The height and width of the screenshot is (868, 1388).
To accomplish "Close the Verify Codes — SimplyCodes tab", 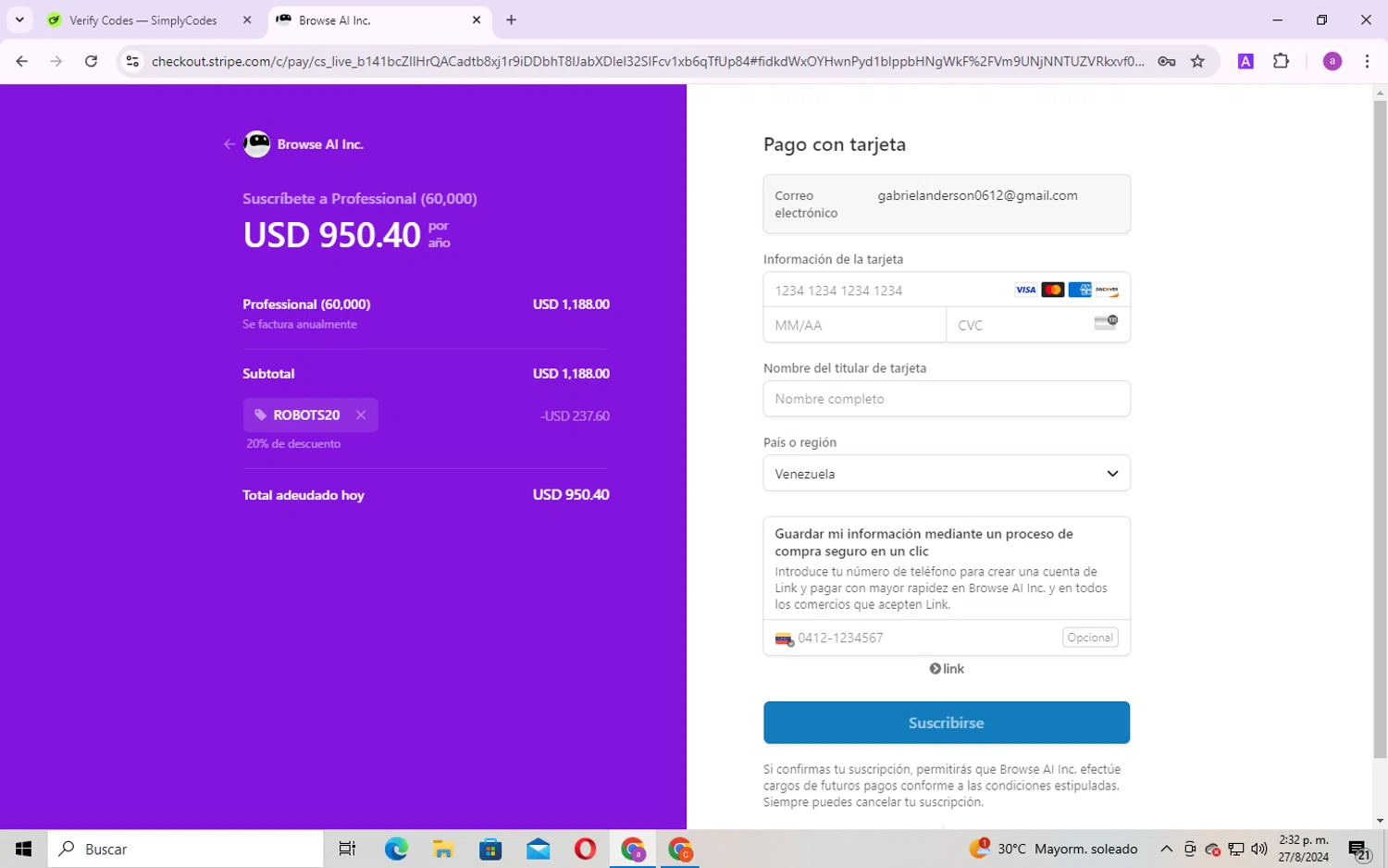I will pos(247,20).
